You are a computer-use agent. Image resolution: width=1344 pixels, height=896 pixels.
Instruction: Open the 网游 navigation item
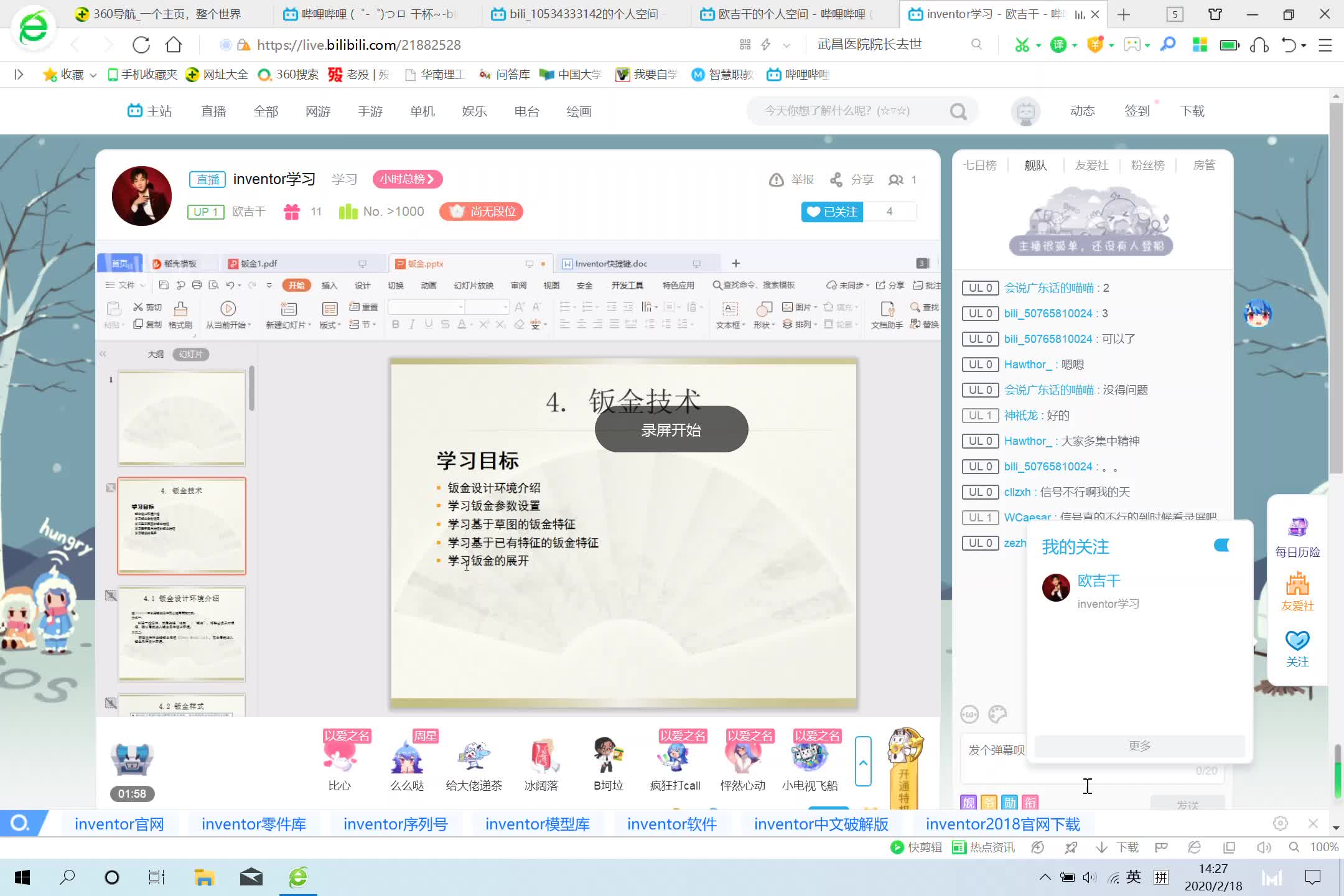click(318, 111)
